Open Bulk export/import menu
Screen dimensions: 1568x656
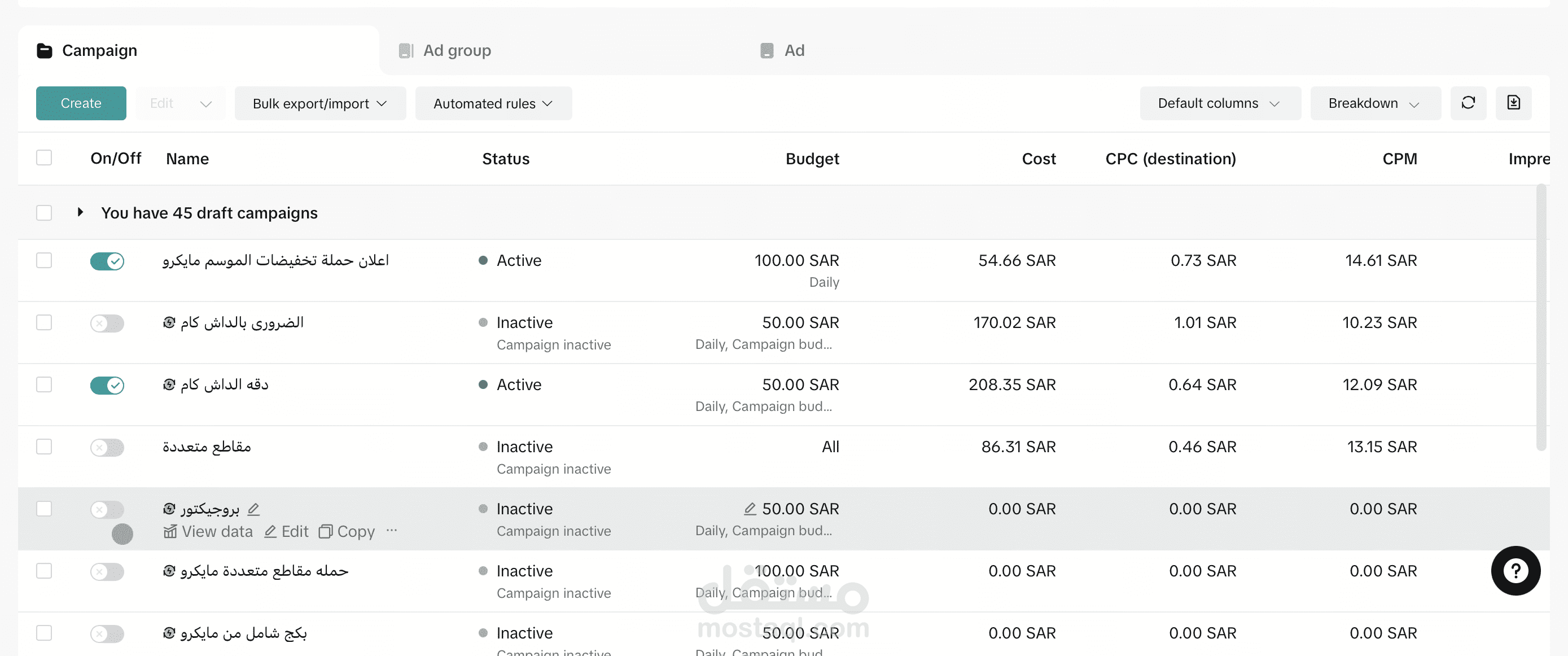coord(319,103)
